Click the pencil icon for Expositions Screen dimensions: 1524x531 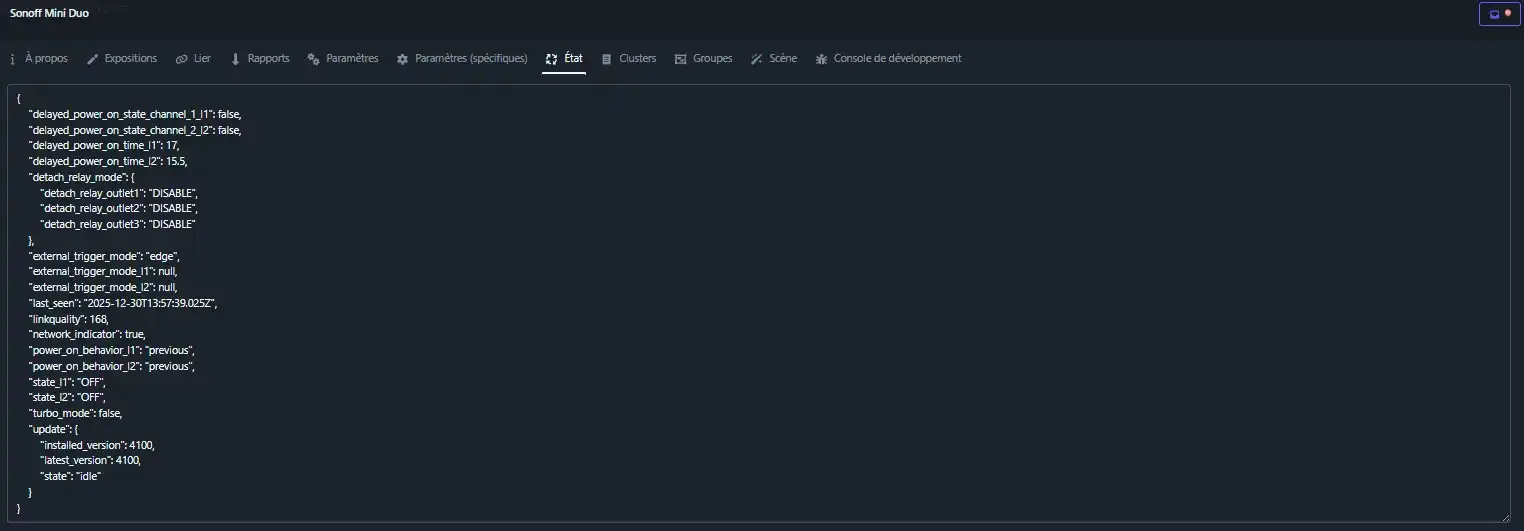point(93,59)
